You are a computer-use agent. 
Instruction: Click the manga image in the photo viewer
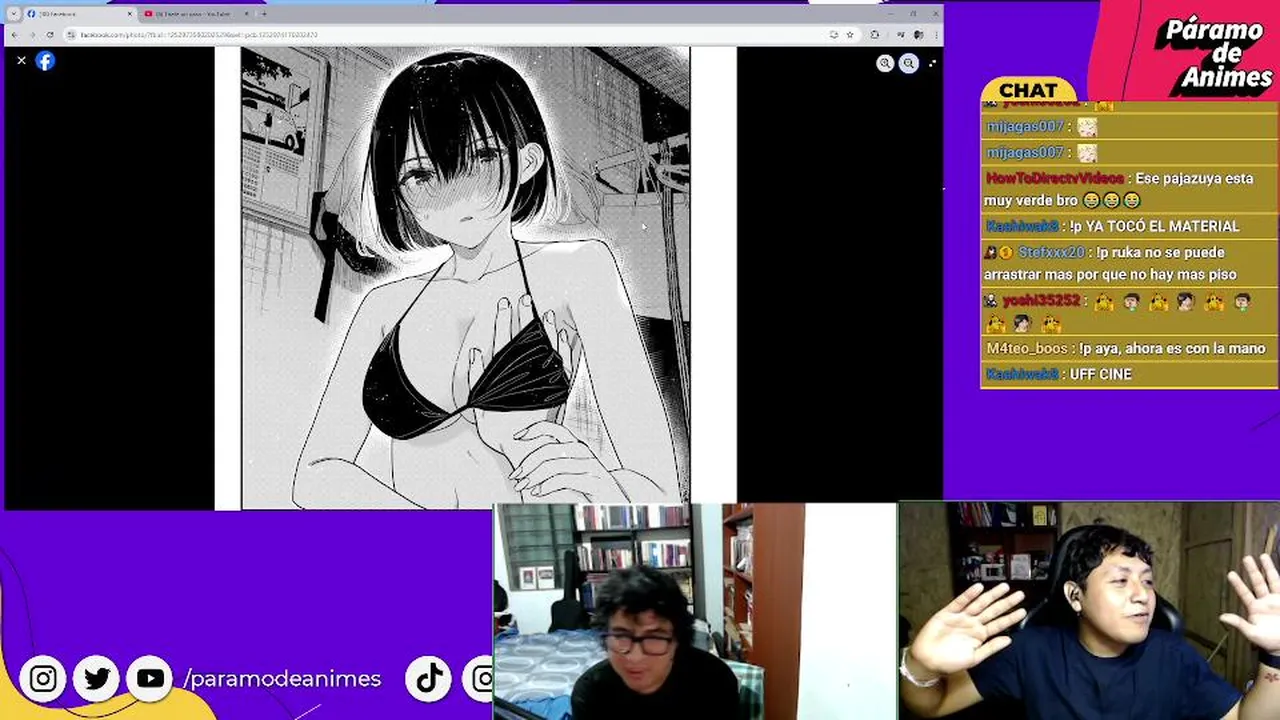coord(465,278)
